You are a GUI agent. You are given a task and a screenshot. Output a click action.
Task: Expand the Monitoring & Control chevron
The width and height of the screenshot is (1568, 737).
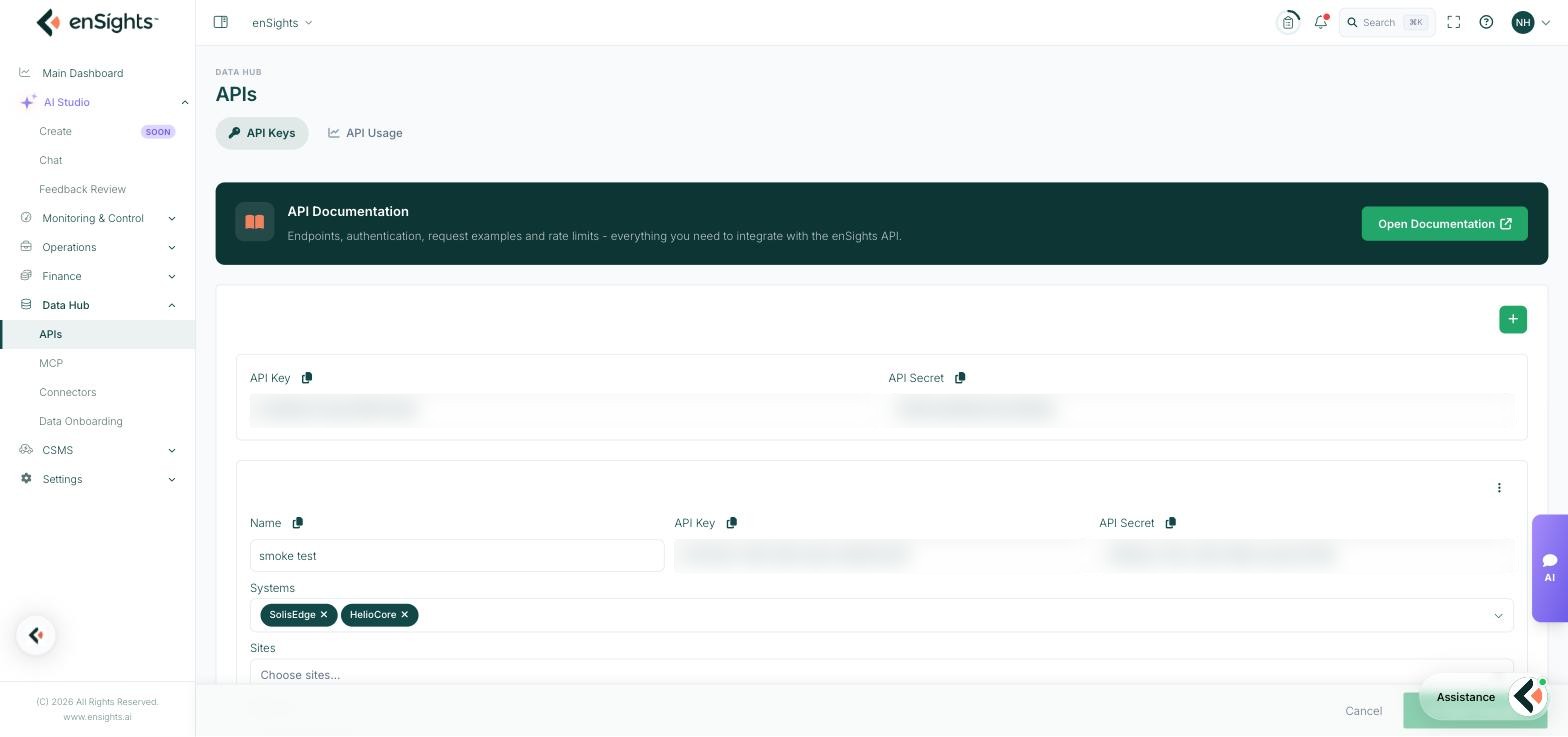(172, 218)
